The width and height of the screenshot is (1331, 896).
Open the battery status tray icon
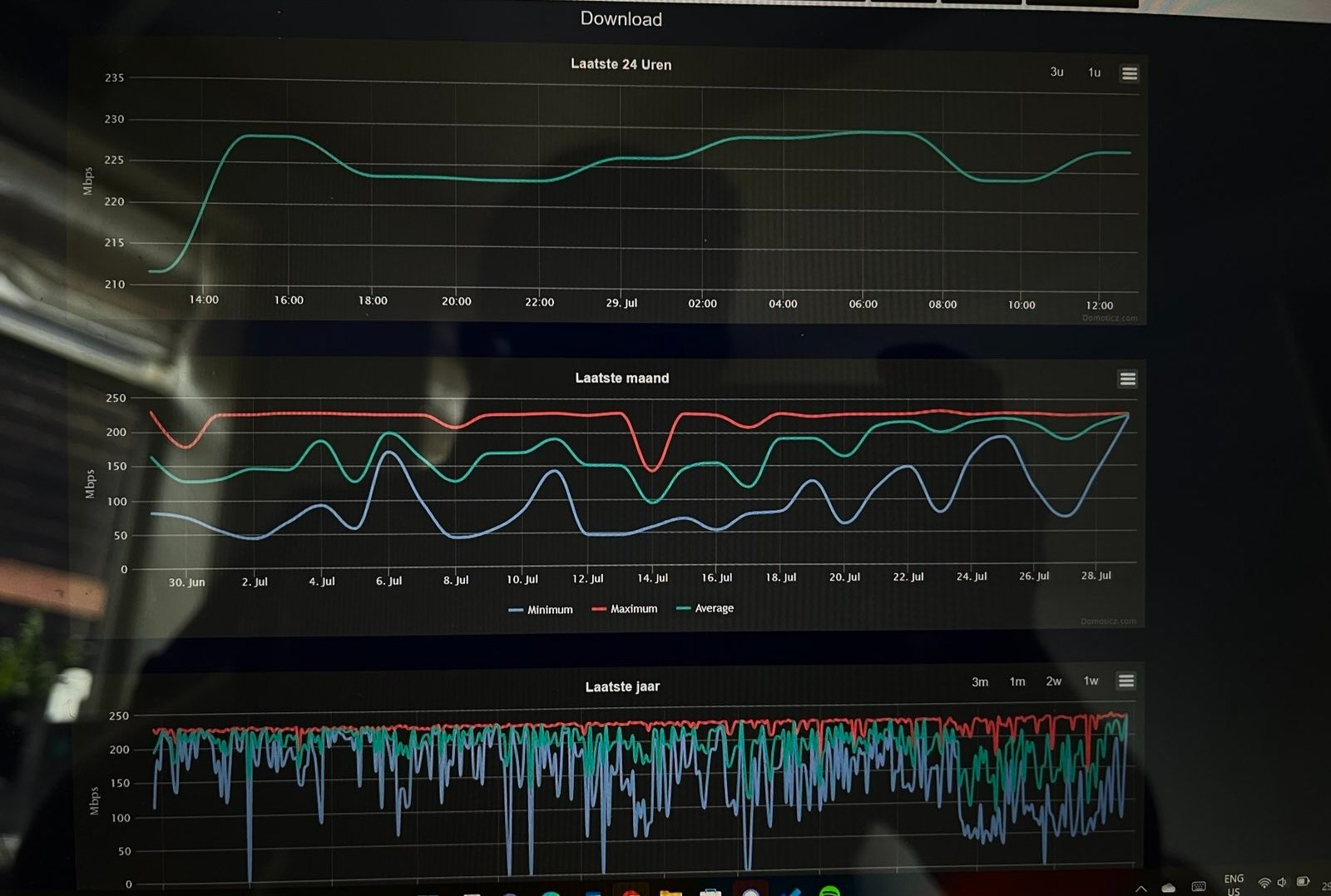point(1303,881)
